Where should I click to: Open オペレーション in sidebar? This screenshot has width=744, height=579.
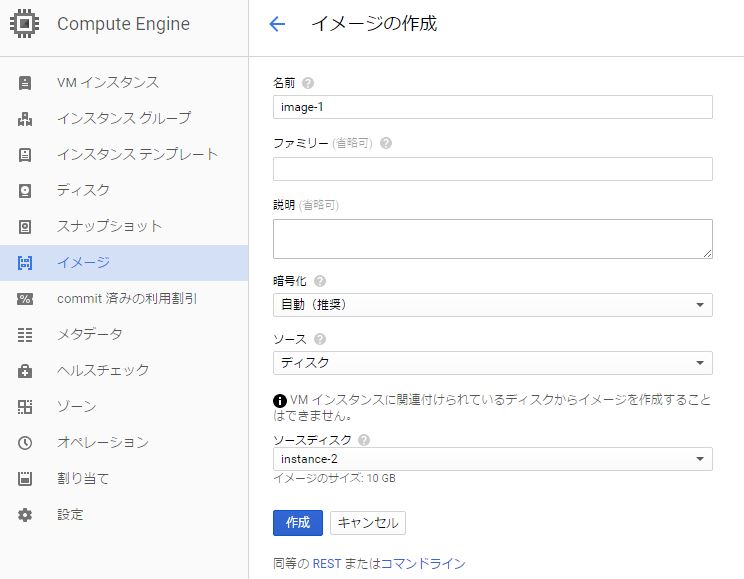pos(124,443)
